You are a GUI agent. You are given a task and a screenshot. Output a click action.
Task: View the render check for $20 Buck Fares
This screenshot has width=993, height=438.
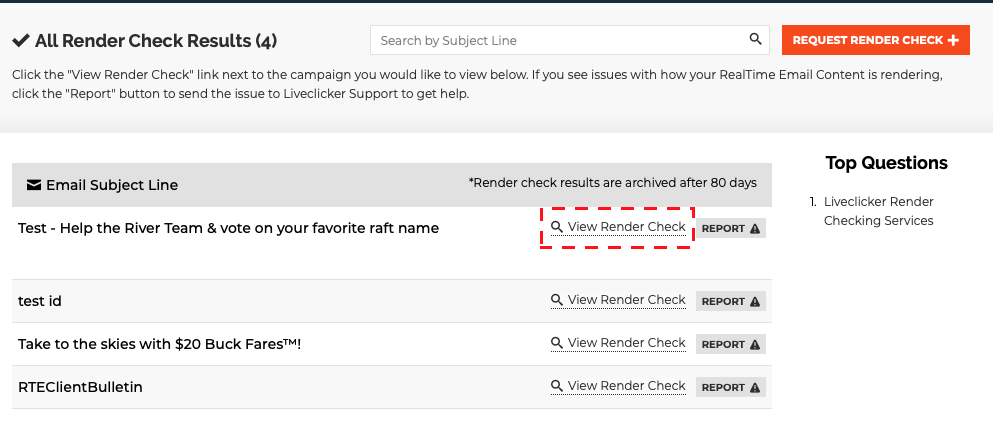click(626, 343)
